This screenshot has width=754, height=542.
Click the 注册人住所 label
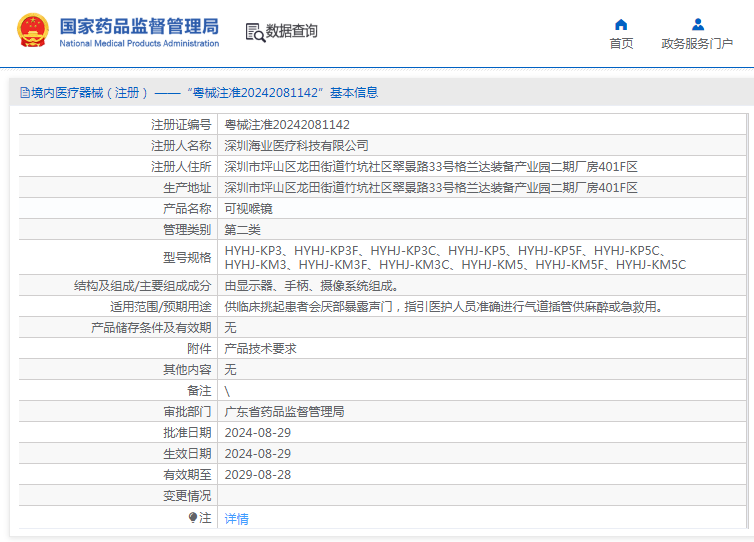click(181, 167)
